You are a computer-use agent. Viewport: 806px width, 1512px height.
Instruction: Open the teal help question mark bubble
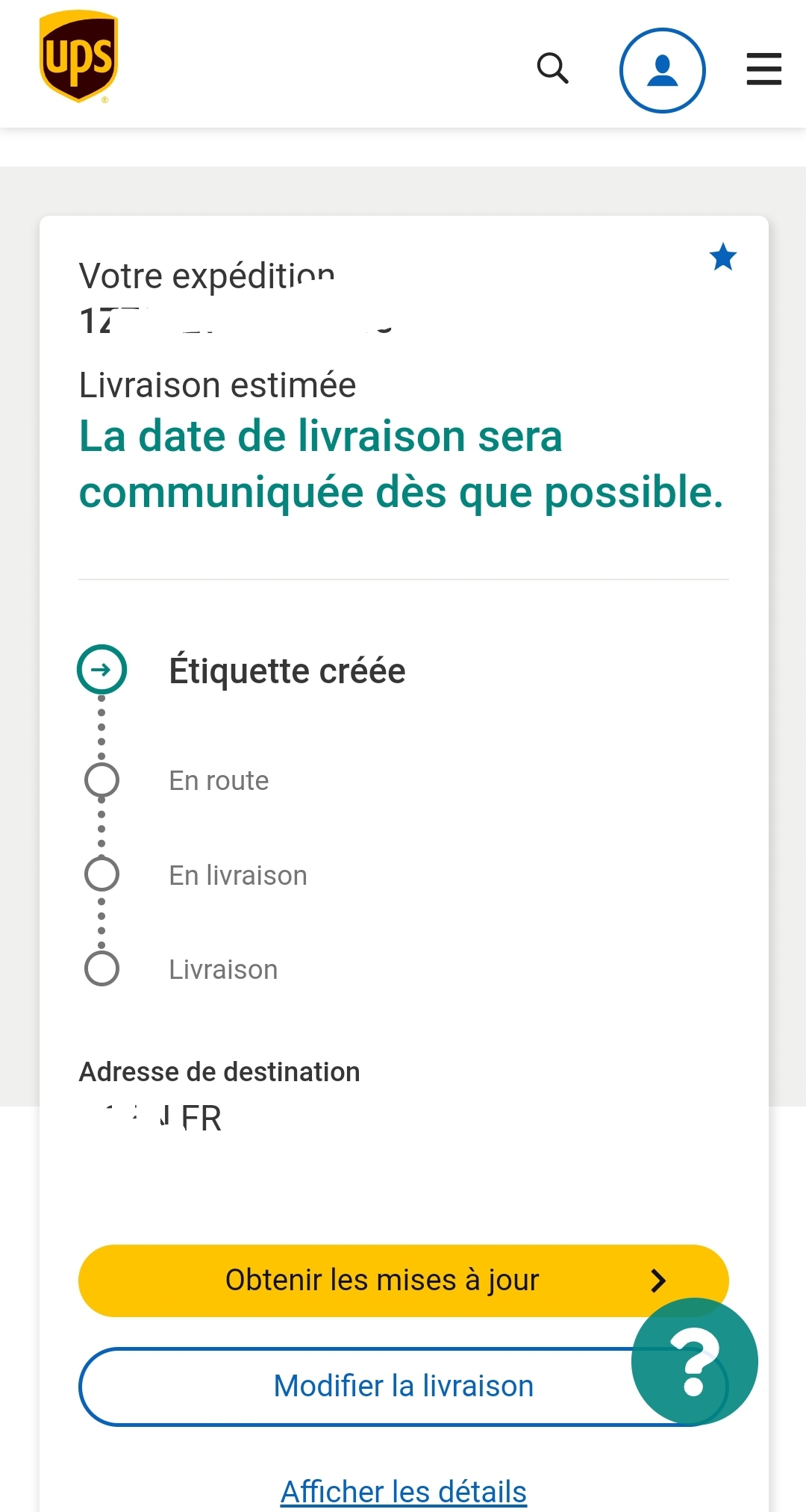click(x=694, y=1361)
